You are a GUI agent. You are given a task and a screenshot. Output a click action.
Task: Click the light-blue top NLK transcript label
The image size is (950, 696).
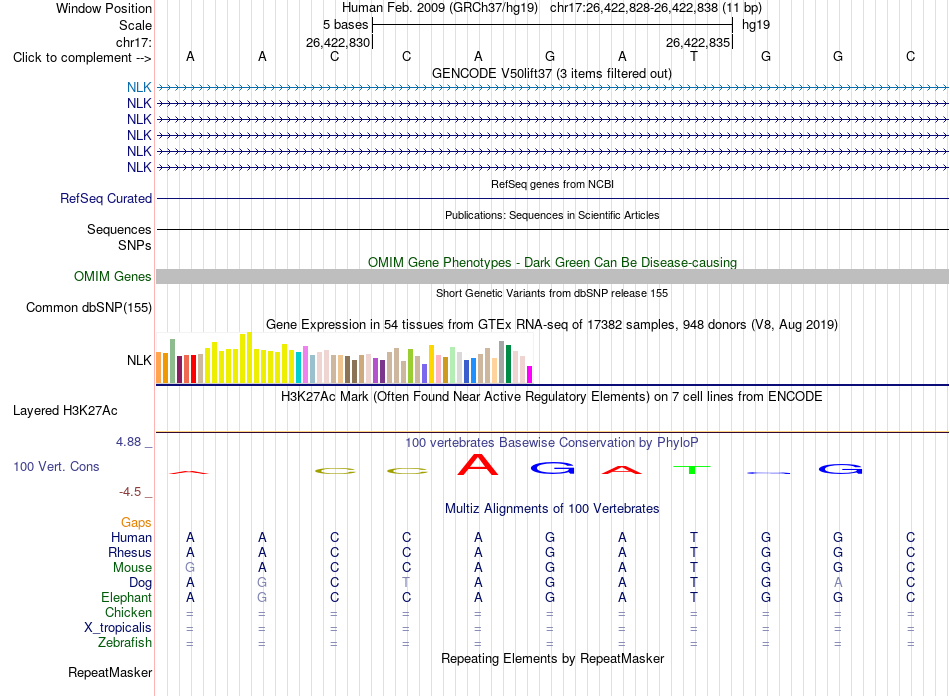pos(139,87)
